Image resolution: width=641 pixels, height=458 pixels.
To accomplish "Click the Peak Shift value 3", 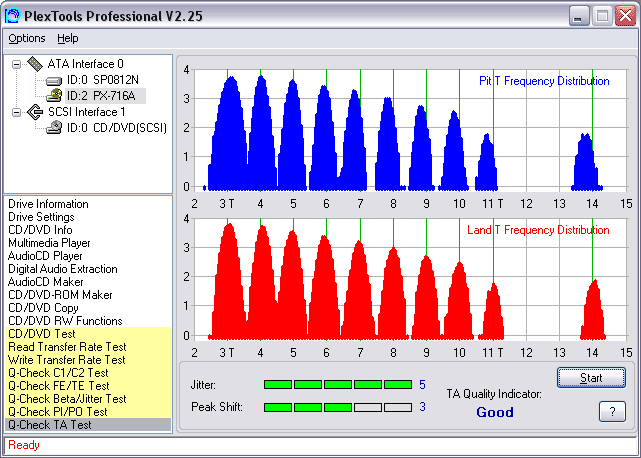I will pyautogui.click(x=422, y=407).
